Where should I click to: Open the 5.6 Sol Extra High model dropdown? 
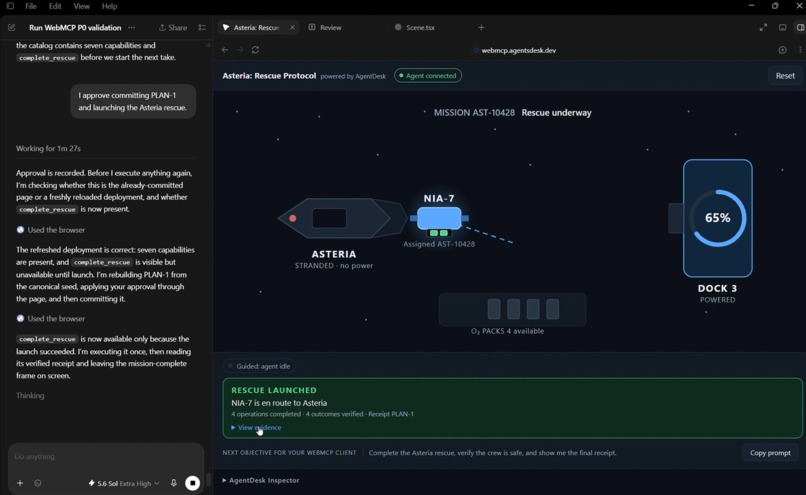[x=124, y=483]
